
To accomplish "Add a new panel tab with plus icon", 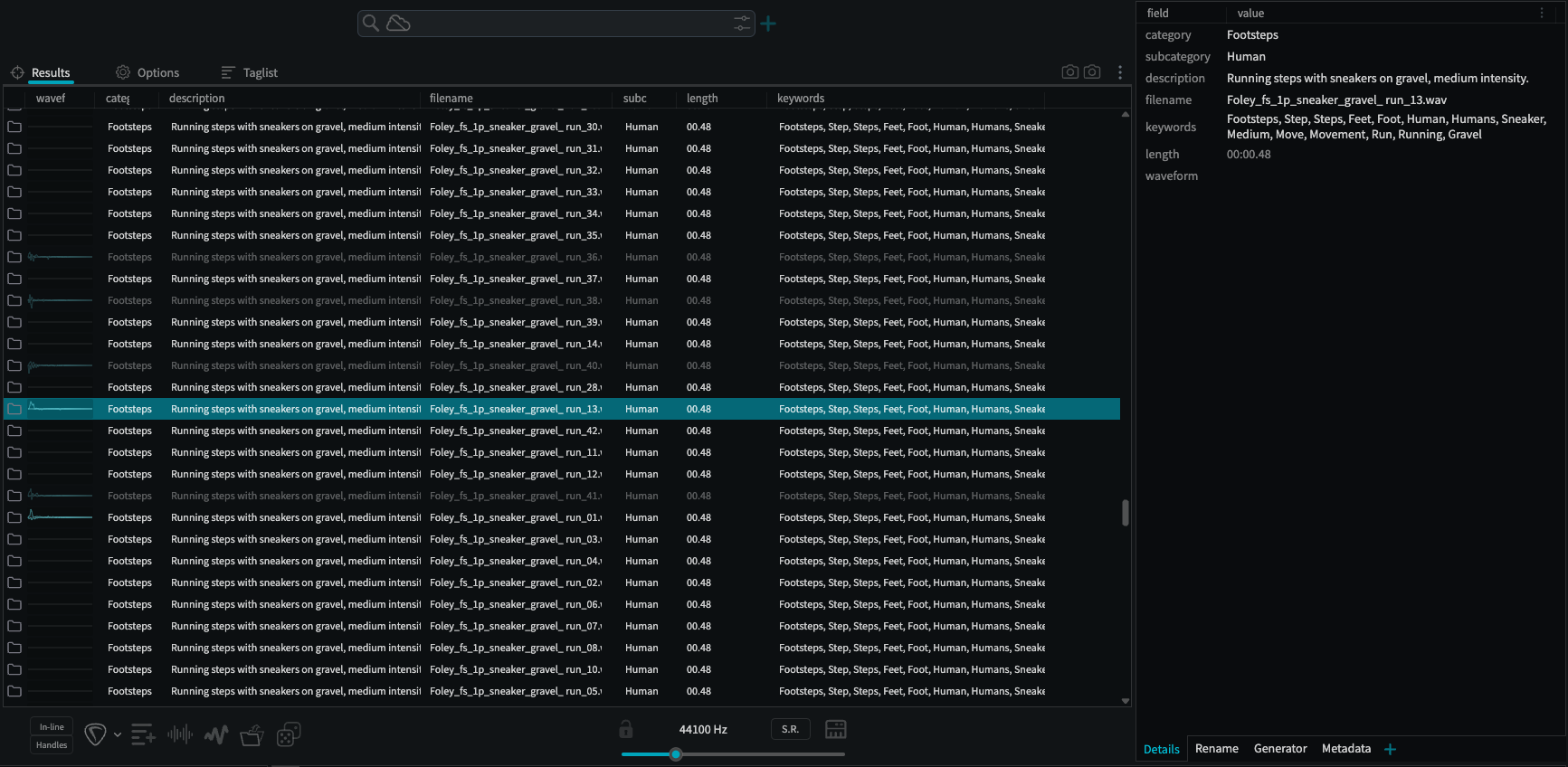I will tap(1390, 749).
